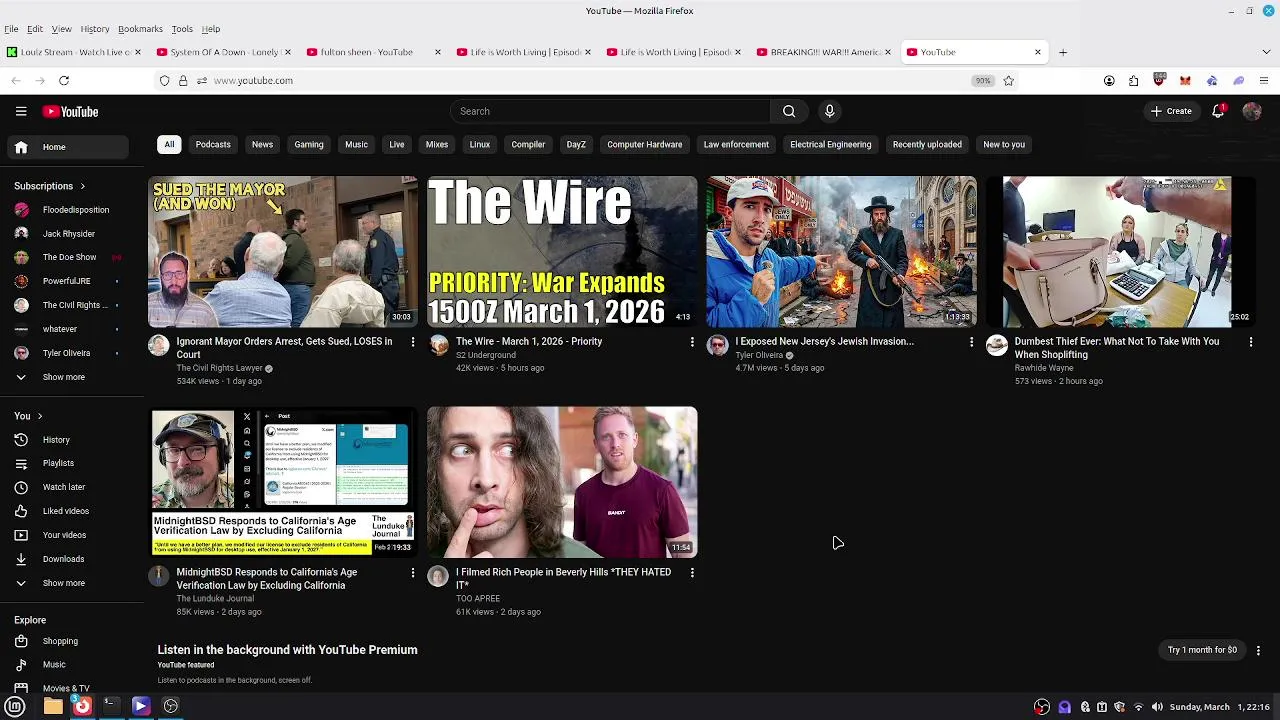The width and height of the screenshot is (1280, 720).
Task: Open the account avatar menu
Action: tap(1251, 111)
